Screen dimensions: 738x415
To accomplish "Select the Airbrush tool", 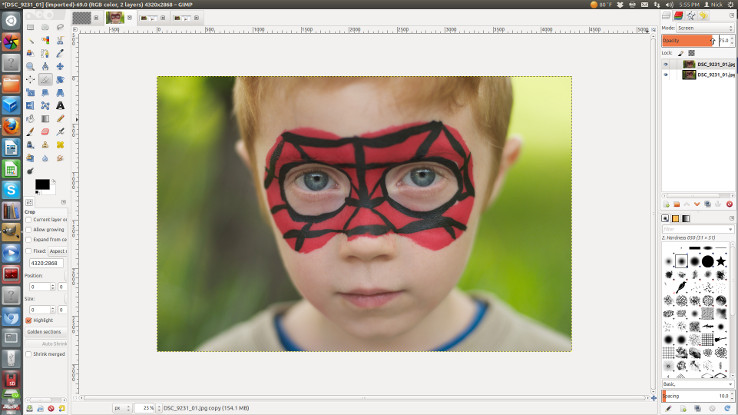I will (x=60, y=132).
